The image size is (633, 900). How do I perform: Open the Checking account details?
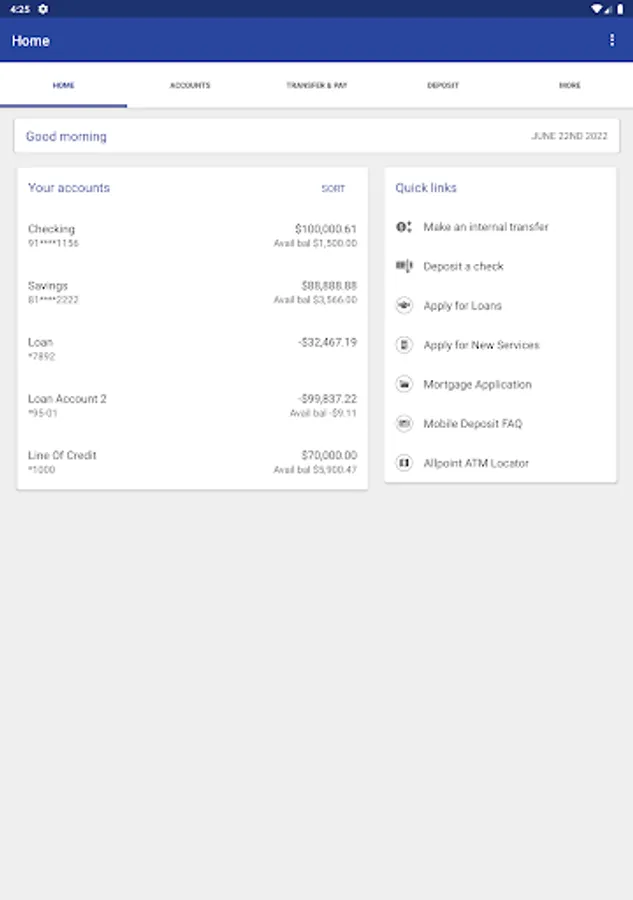tap(192, 236)
